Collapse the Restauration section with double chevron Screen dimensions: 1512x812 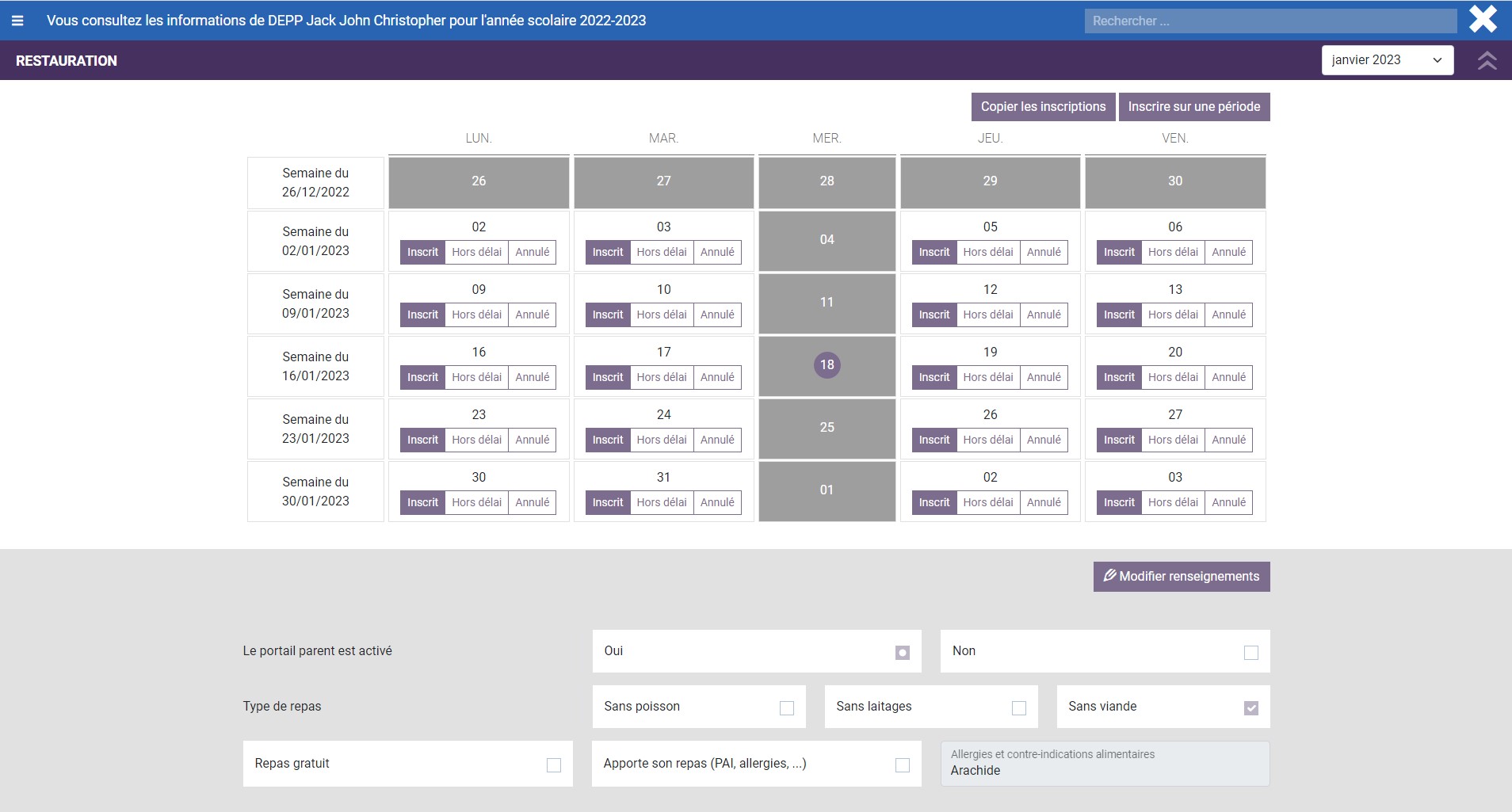tap(1487, 61)
